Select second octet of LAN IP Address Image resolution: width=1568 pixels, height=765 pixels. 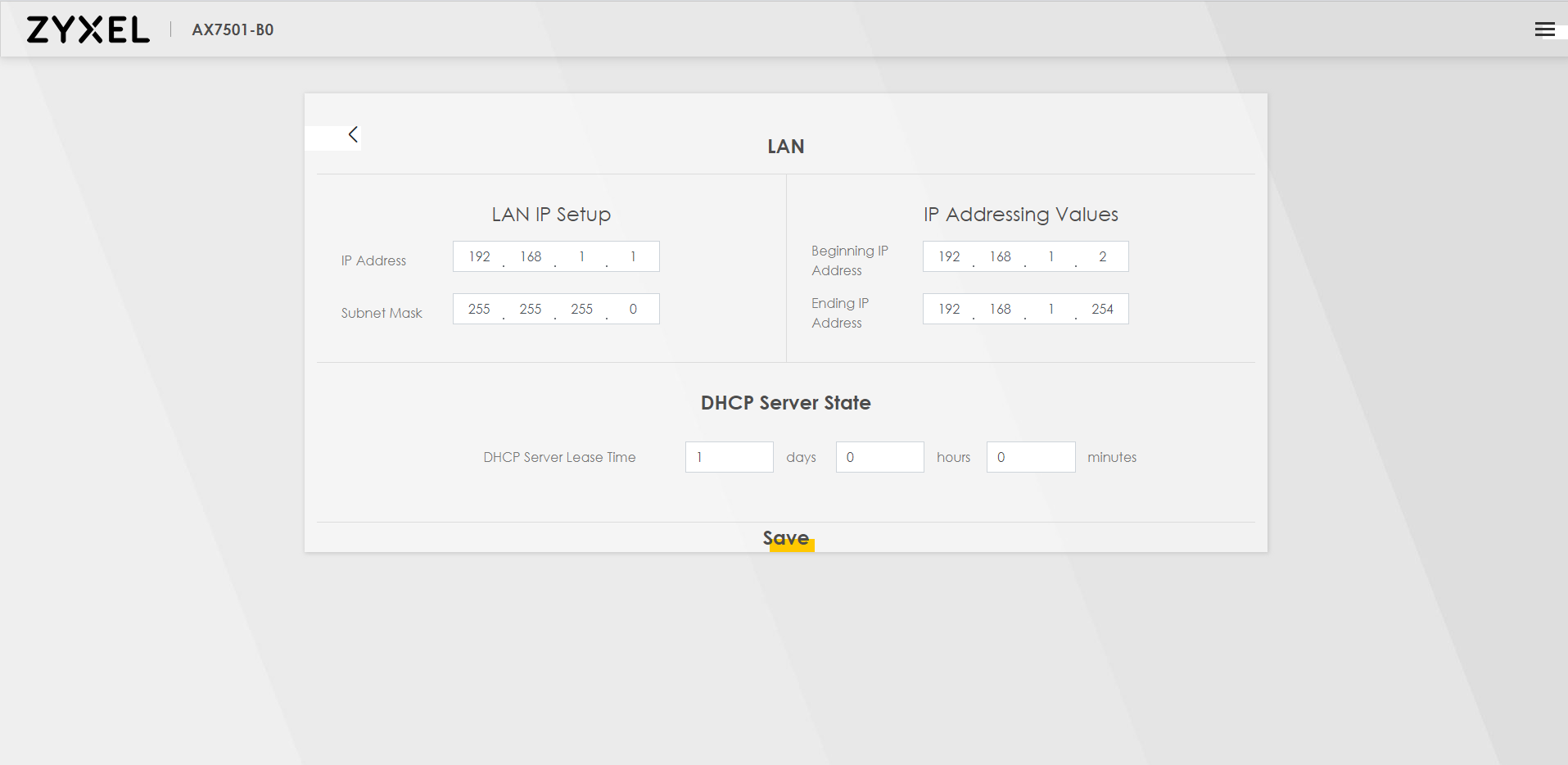[x=531, y=256]
